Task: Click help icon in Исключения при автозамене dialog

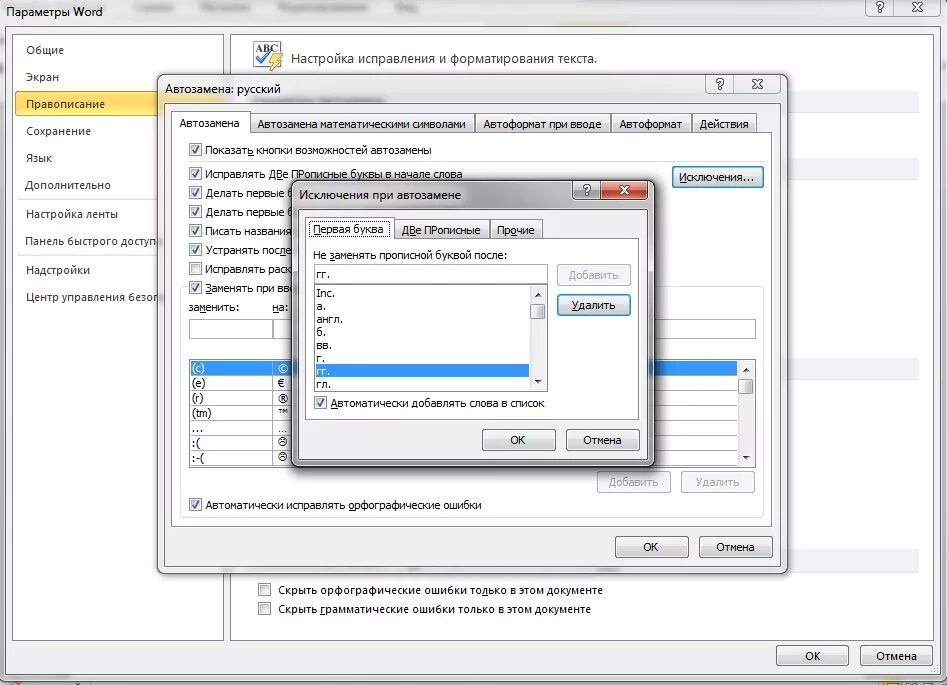Action: click(586, 190)
